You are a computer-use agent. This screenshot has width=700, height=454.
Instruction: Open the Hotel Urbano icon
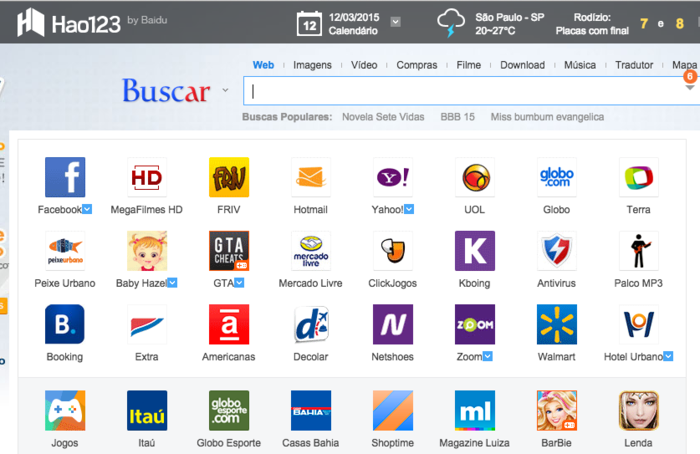click(639, 325)
